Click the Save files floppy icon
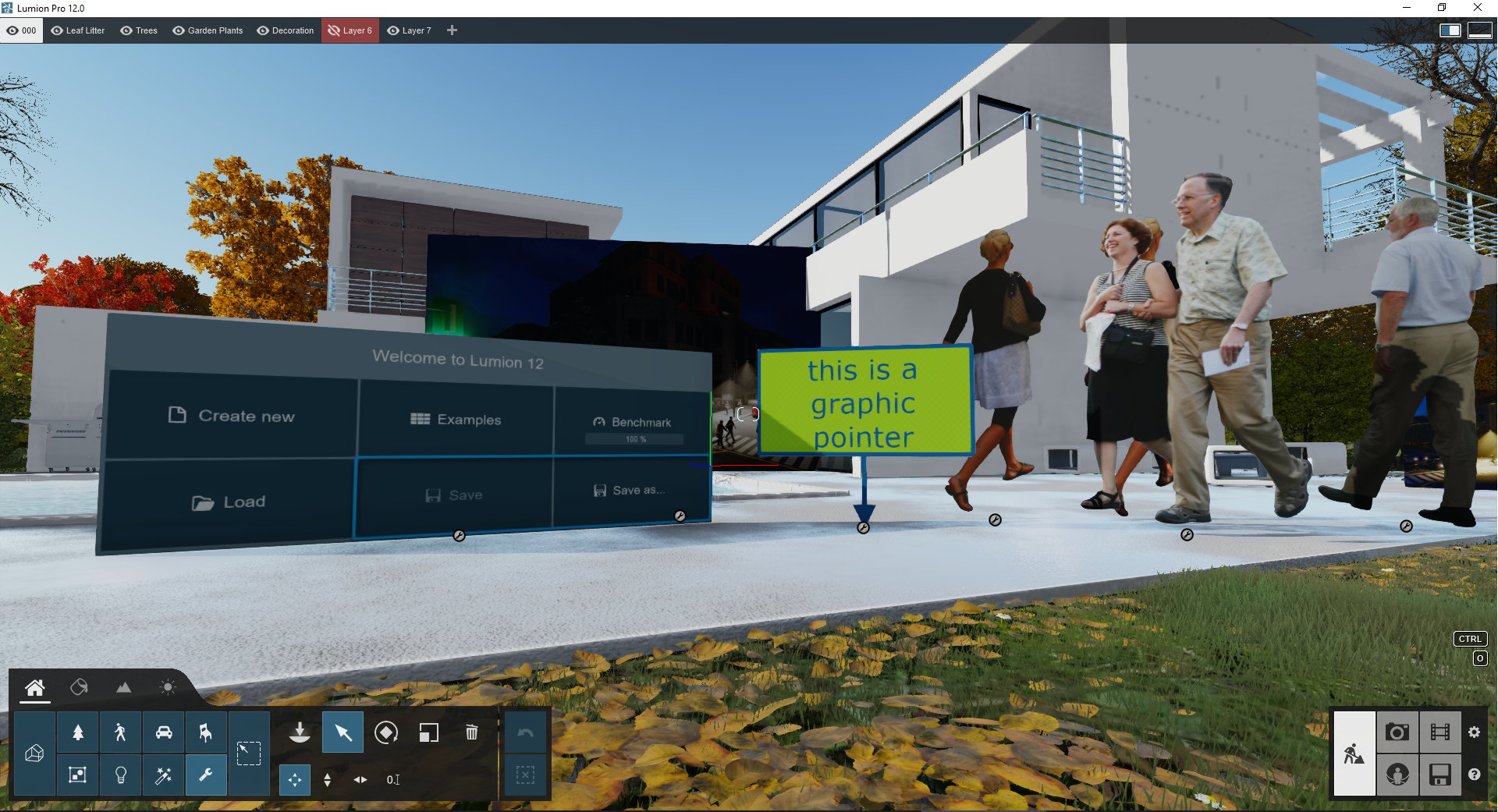 point(1439,775)
